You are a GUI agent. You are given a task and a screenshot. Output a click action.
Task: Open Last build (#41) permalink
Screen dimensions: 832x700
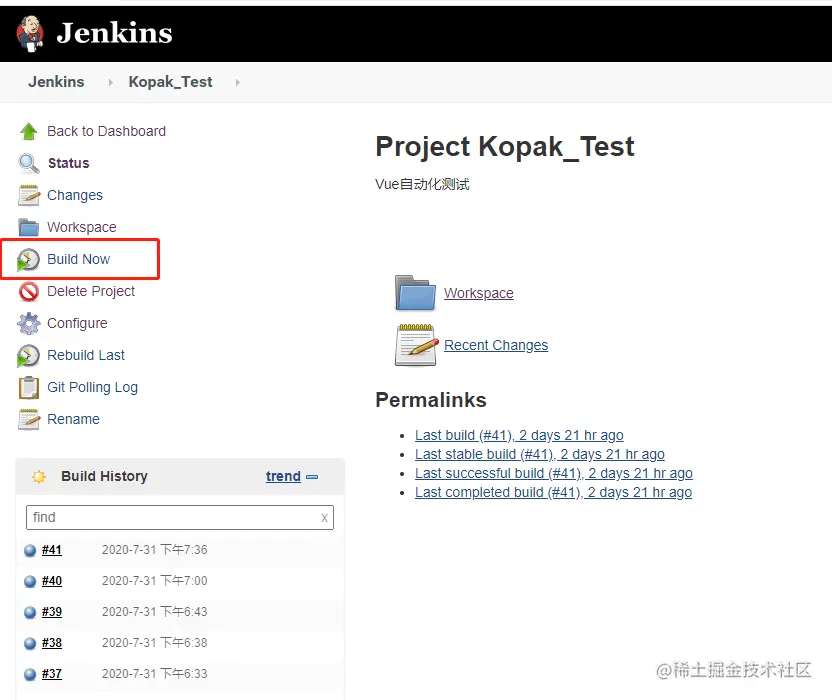[519, 435]
